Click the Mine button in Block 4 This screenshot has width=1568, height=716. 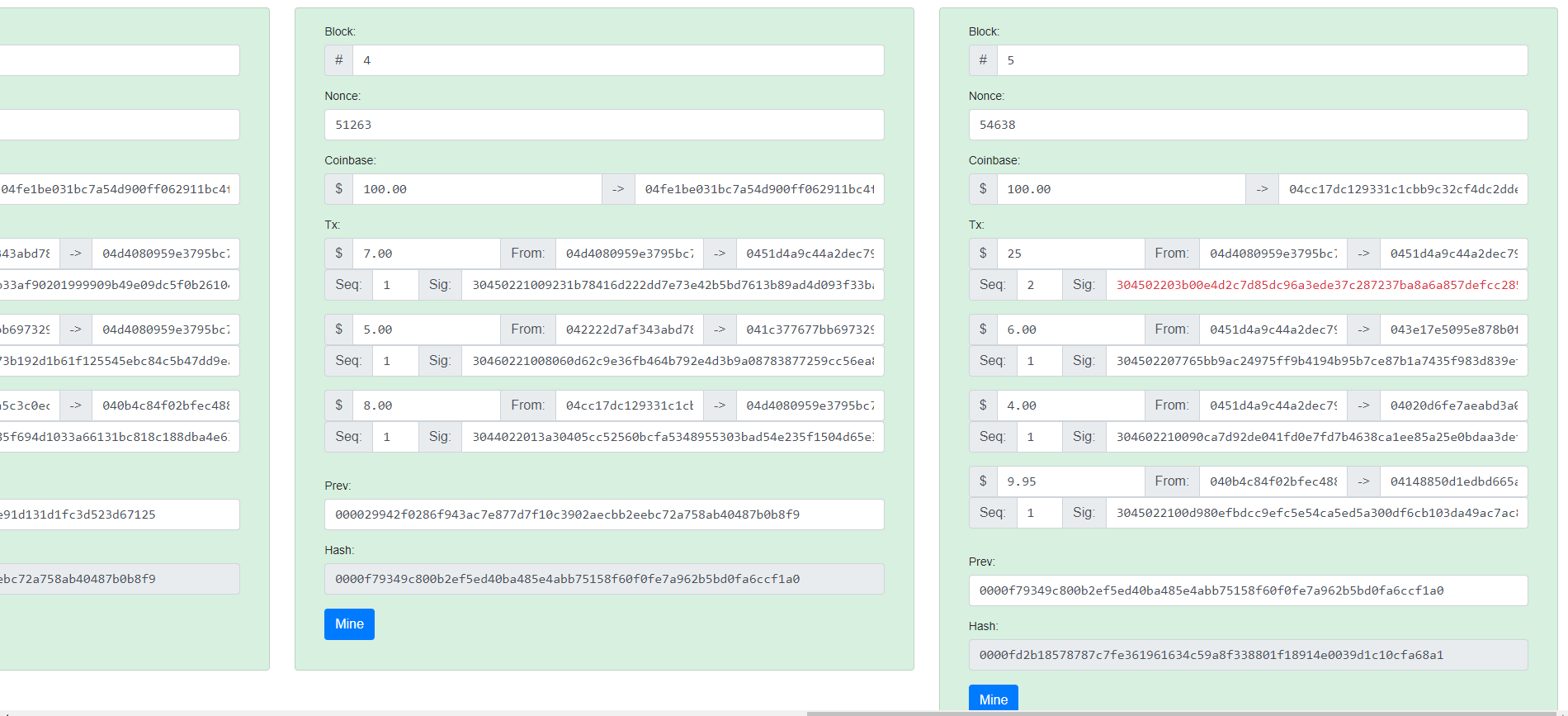click(x=349, y=624)
